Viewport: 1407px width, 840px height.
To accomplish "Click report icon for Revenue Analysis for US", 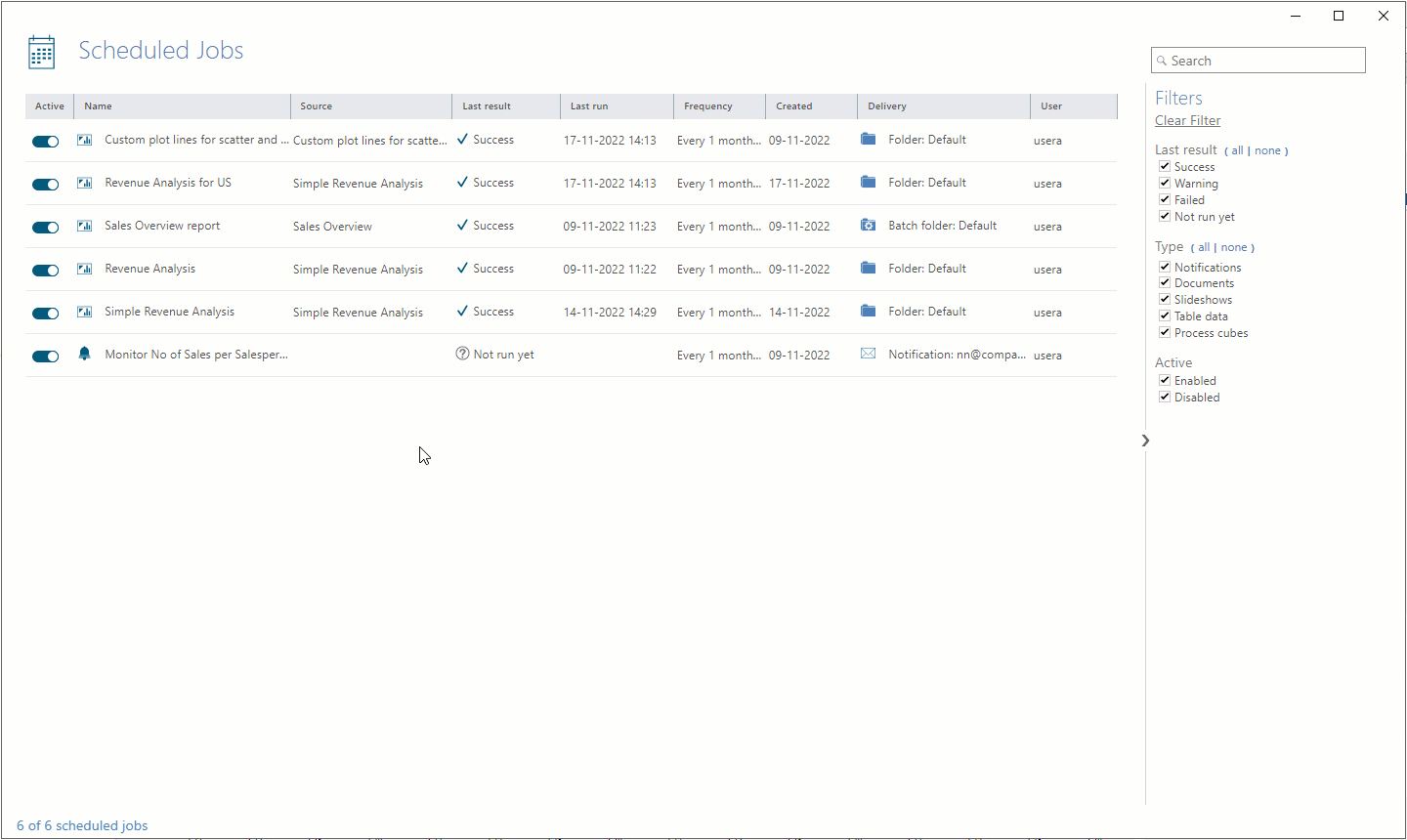I will click(85, 183).
